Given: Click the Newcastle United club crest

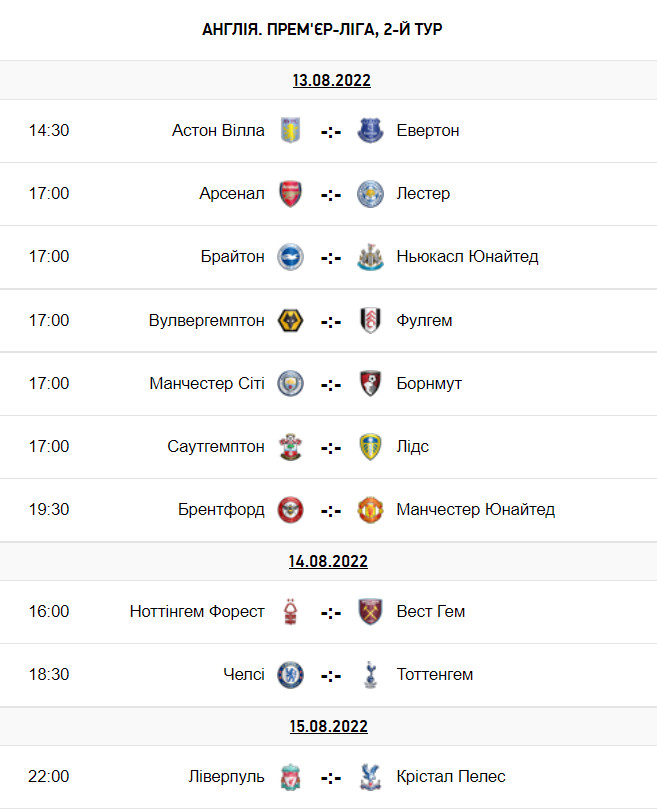Looking at the screenshot, I should click(x=371, y=257).
